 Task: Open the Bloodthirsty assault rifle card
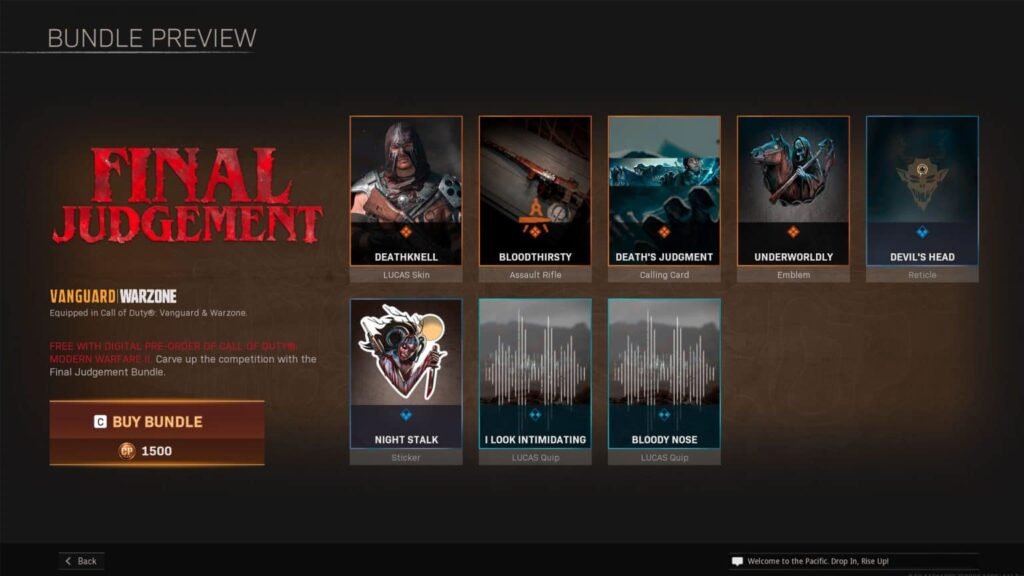535,170
